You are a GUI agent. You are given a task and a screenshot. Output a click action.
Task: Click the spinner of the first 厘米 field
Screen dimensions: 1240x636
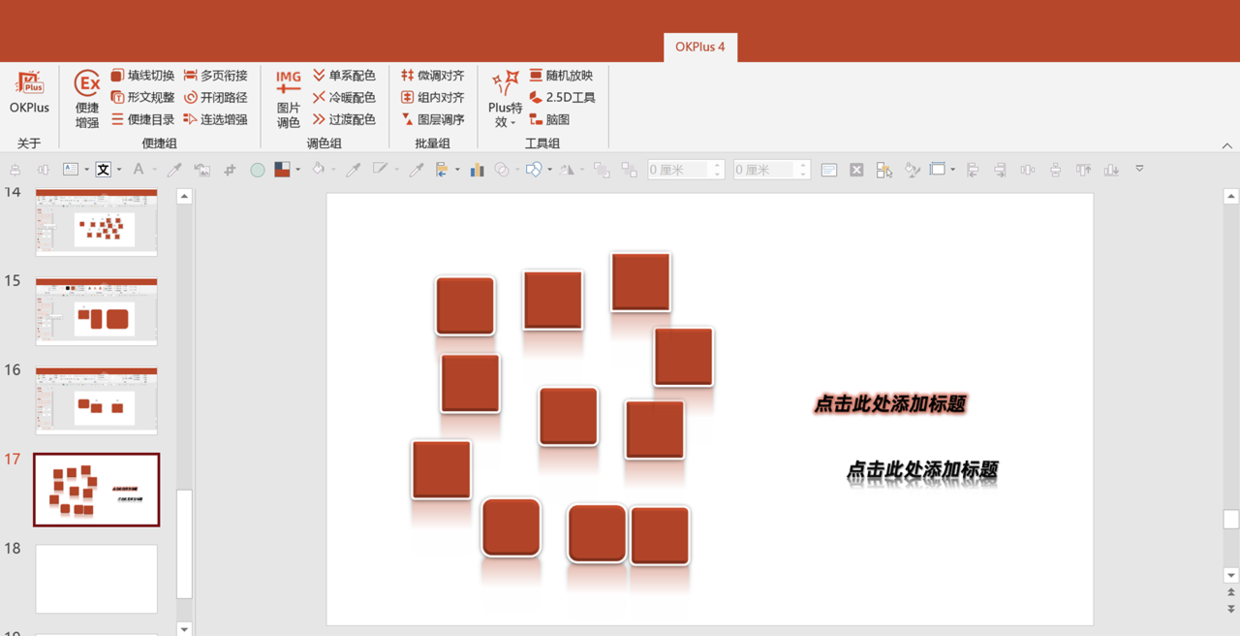[x=717, y=170]
